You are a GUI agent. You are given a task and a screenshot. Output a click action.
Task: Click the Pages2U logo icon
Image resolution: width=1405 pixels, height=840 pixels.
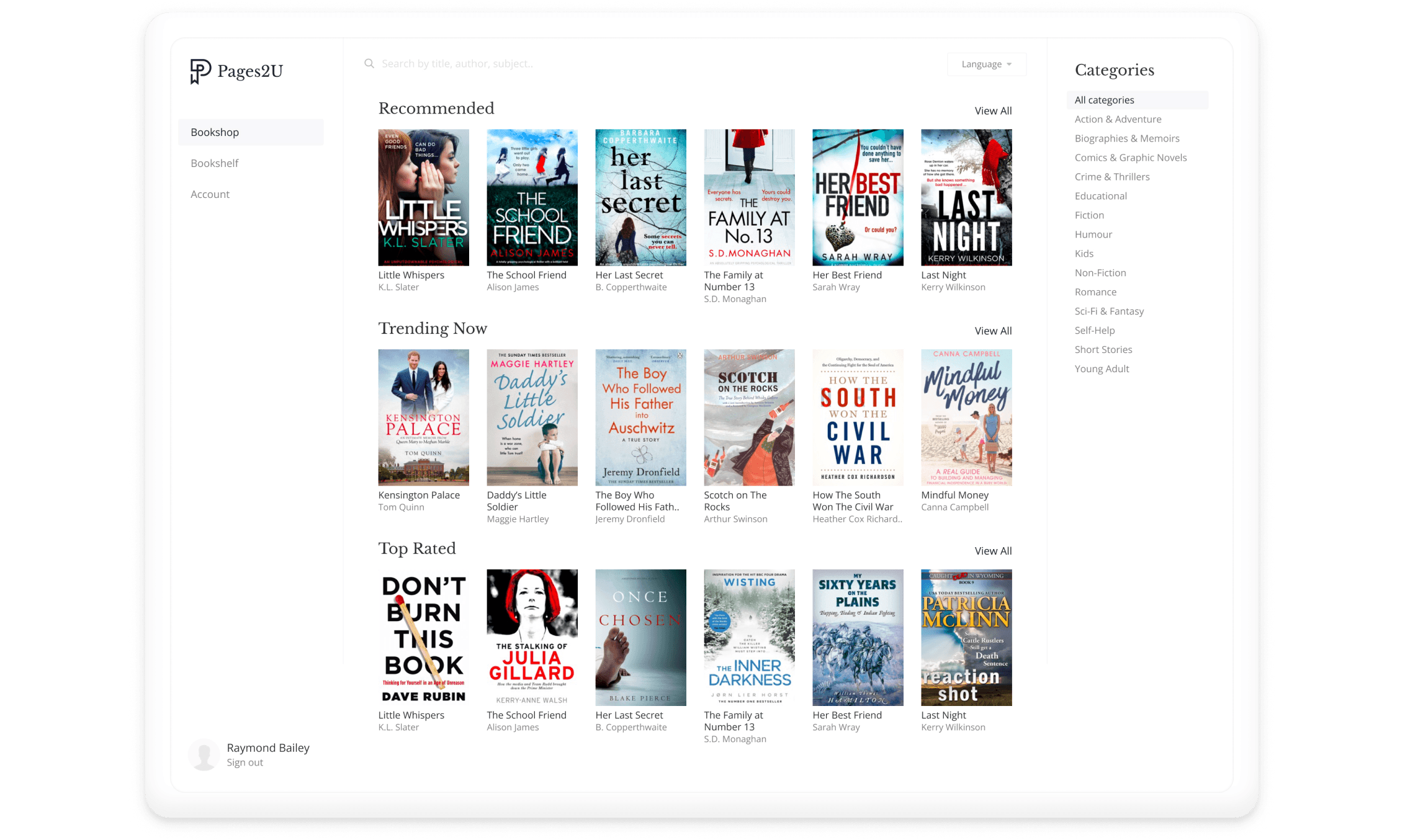pos(200,71)
